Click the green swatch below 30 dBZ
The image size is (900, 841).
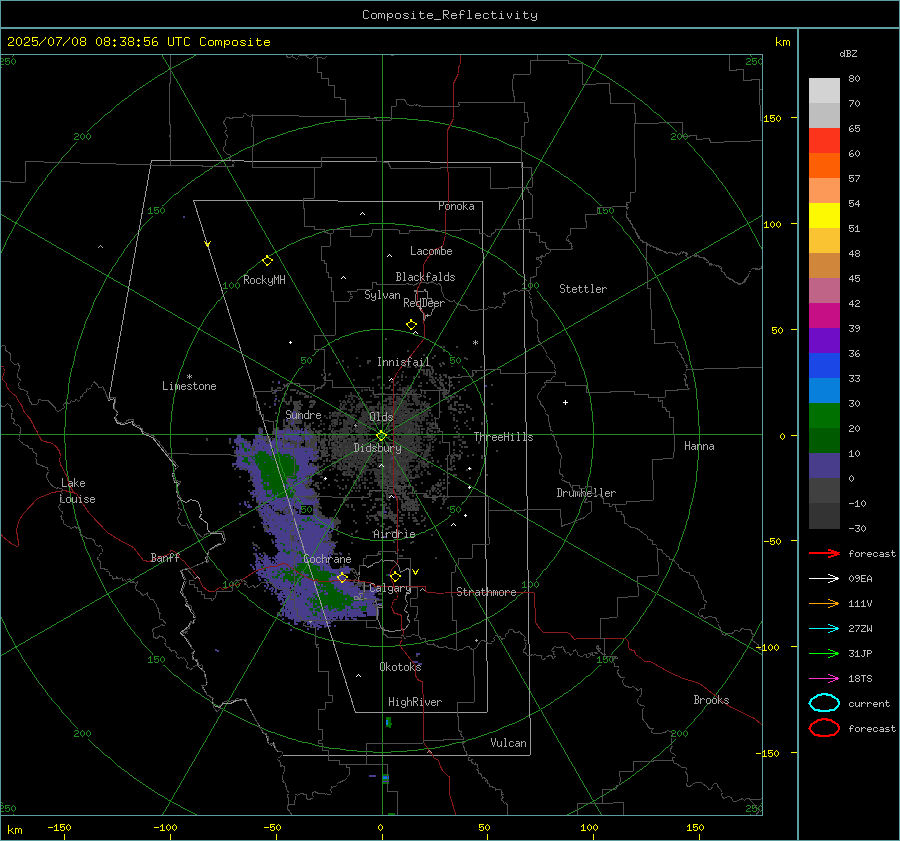824,416
